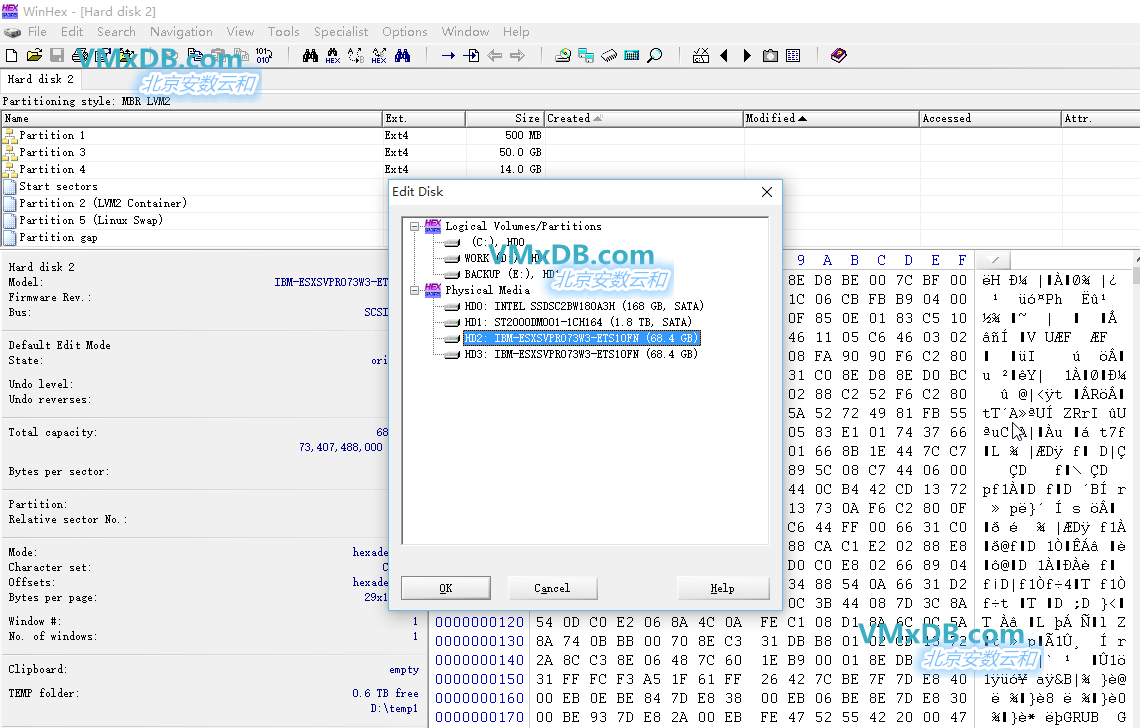This screenshot has width=1140, height=728.
Task: Open the Edit menu
Action: point(72,32)
